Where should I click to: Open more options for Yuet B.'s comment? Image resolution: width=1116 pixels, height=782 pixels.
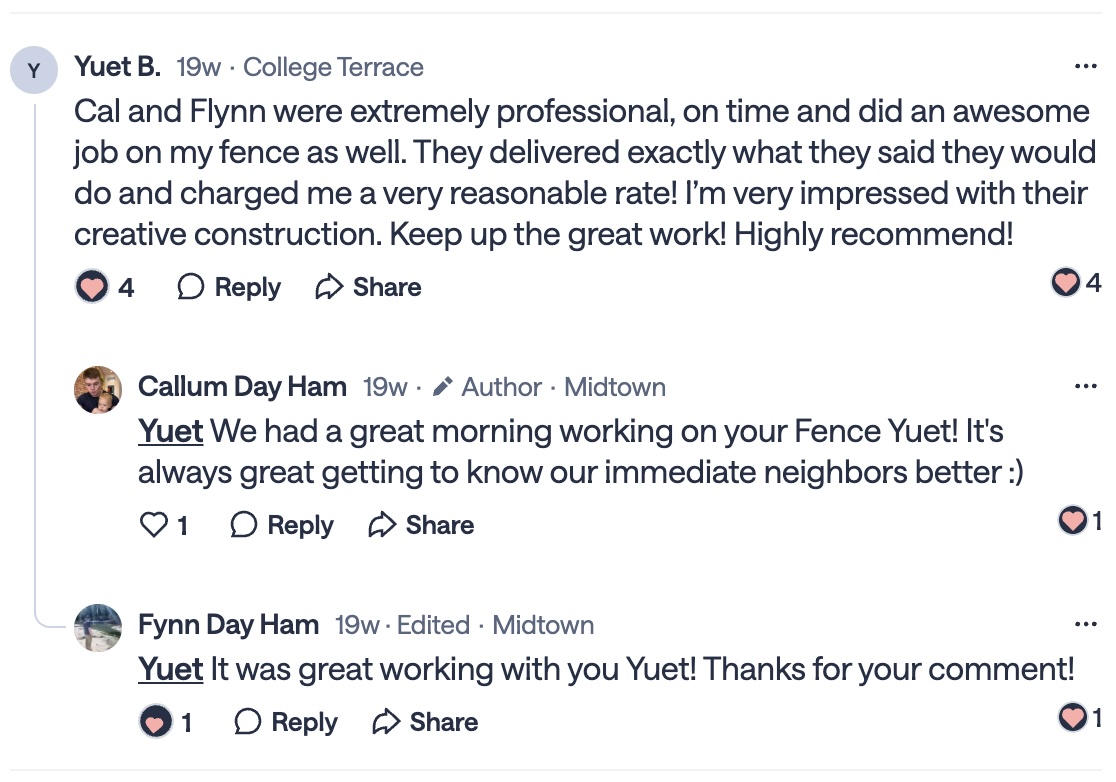[x=1085, y=67]
